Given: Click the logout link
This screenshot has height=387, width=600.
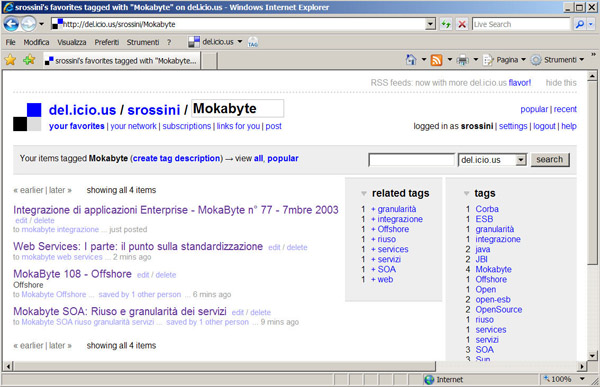Looking at the screenshot, I should coord(544,126).
